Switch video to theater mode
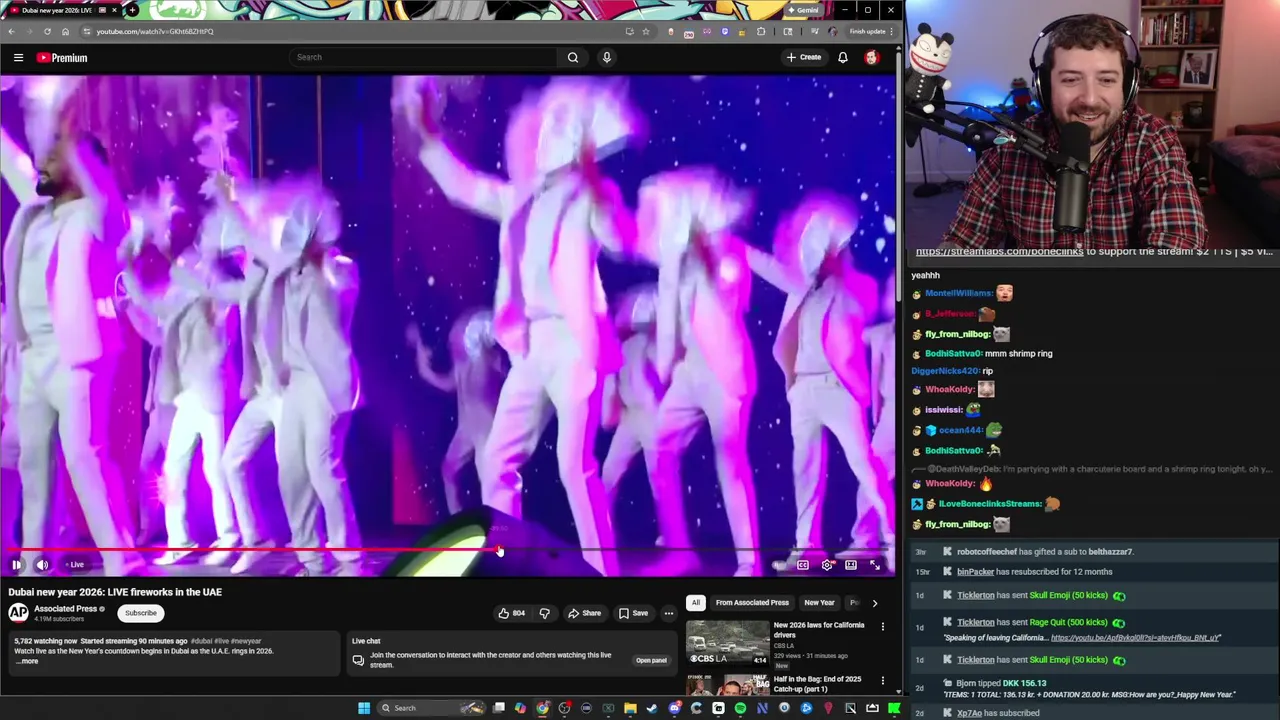This screenshot has height=720, width=1280. 851,565
